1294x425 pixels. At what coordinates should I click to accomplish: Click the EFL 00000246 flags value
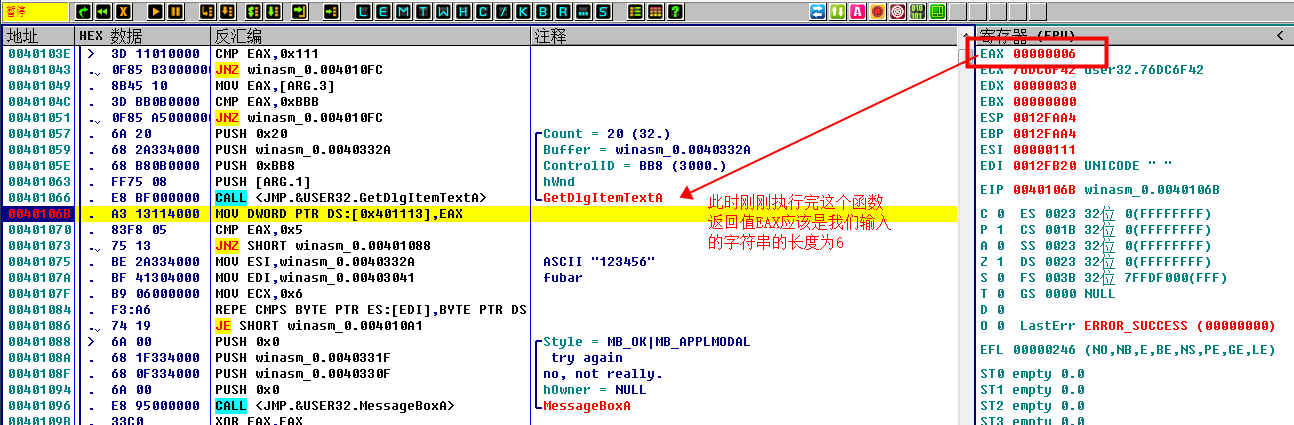(1045, 350)
